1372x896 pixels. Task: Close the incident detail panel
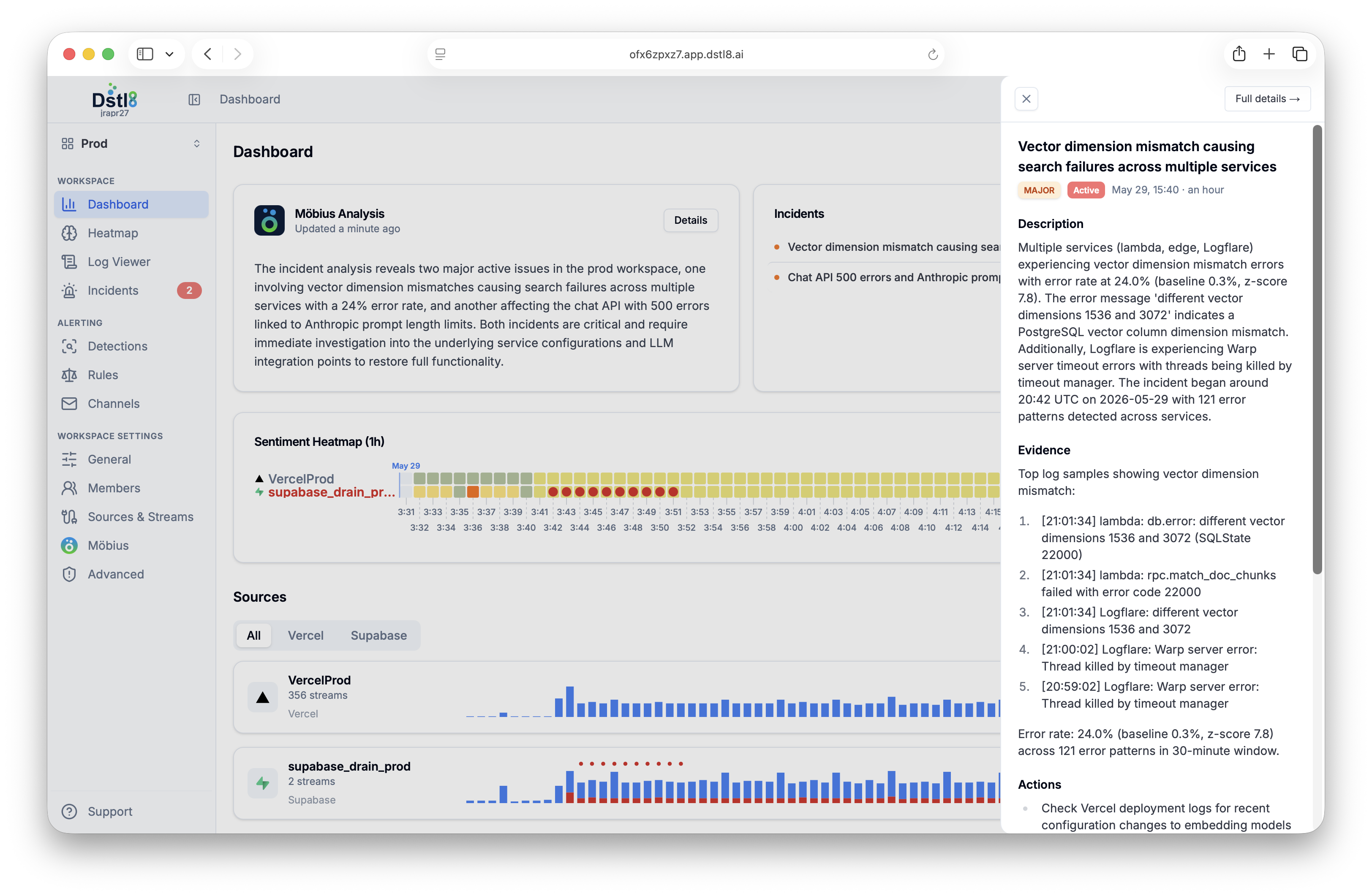(x=1026, y=98)
